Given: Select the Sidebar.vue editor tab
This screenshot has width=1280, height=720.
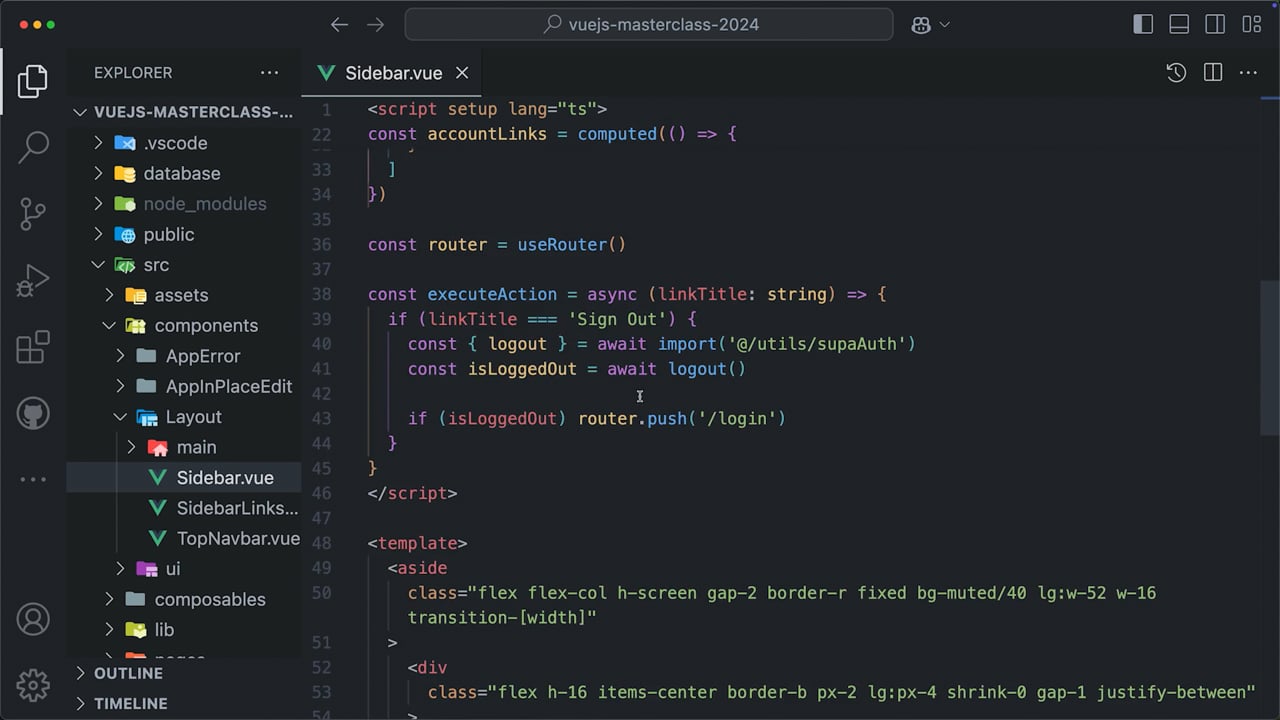Looking at the screenshot, I should [x=393, y=73].
